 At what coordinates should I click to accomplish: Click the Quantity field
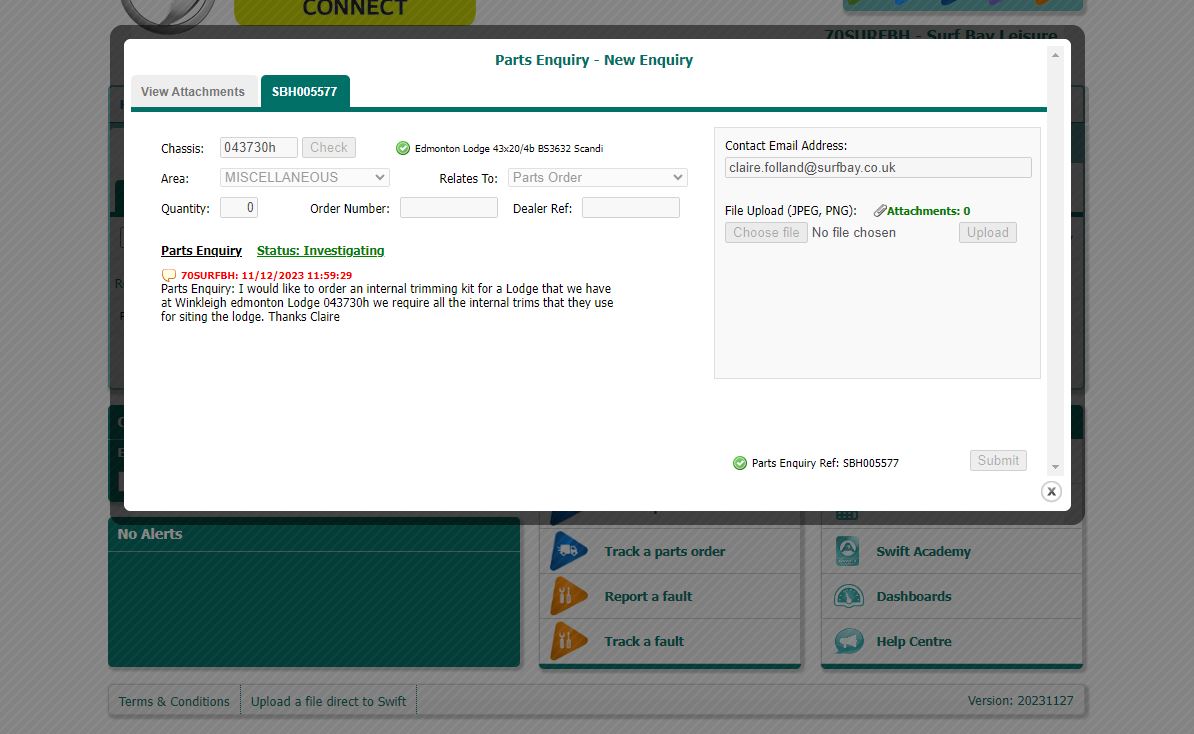click(239, 207)
